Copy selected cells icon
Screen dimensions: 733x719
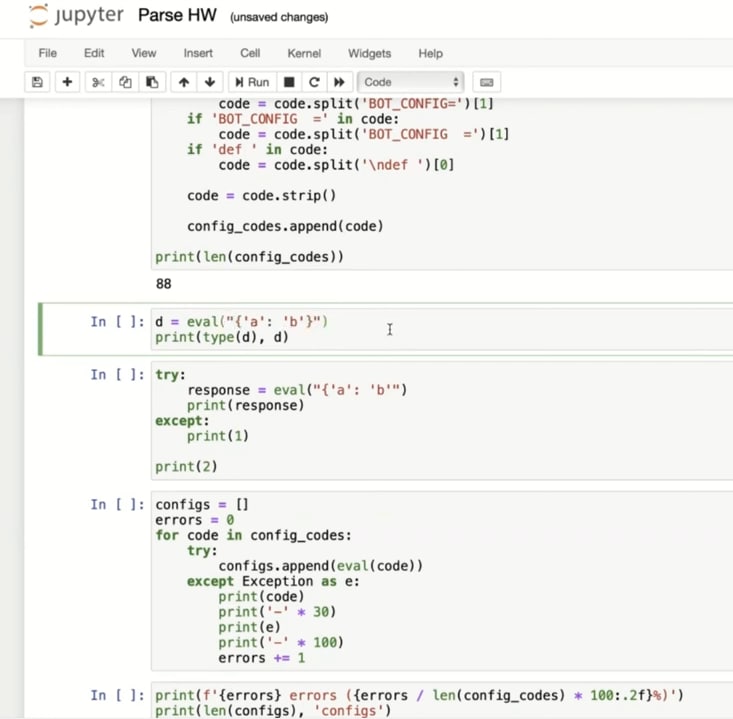[x=125, y=82]
